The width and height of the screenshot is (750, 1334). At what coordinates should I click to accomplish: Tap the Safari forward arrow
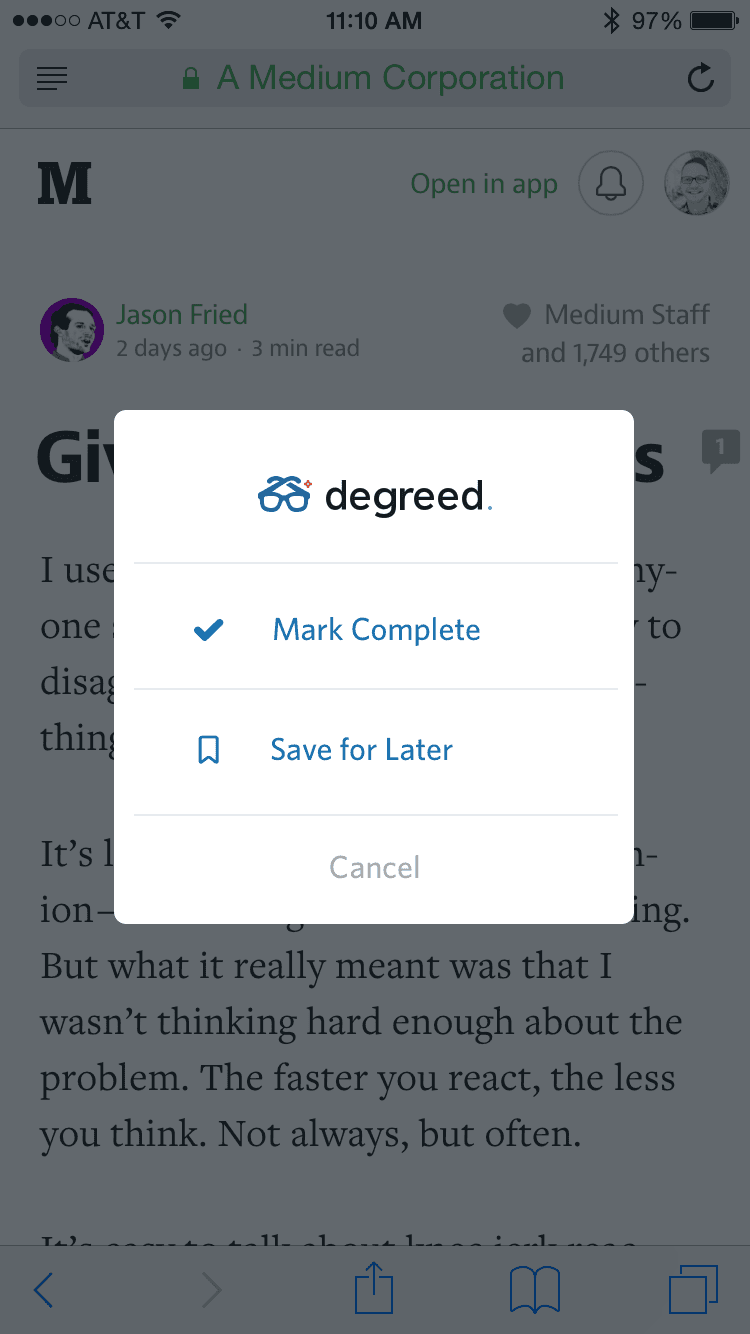tap(211, 1291)
